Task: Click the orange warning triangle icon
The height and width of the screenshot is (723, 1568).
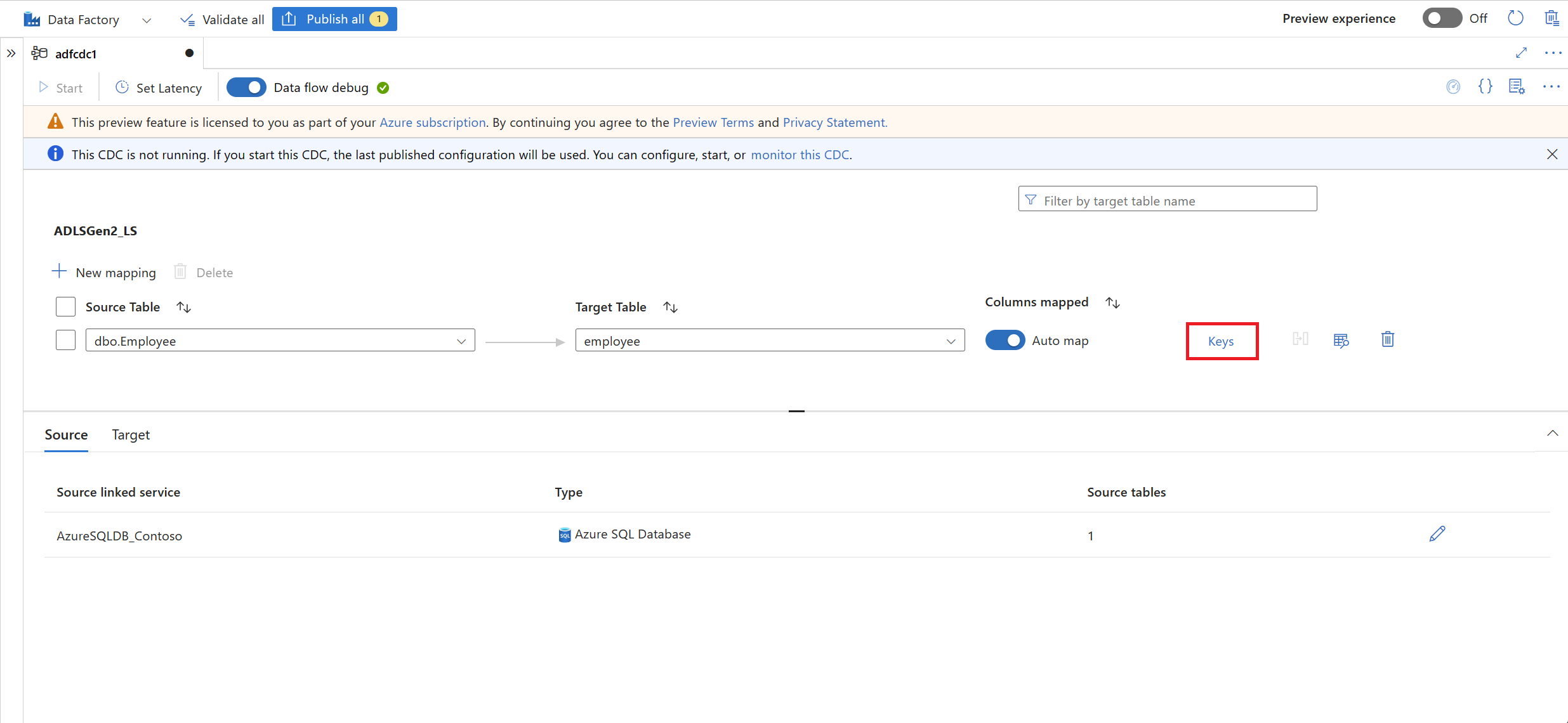Action: 55,121
